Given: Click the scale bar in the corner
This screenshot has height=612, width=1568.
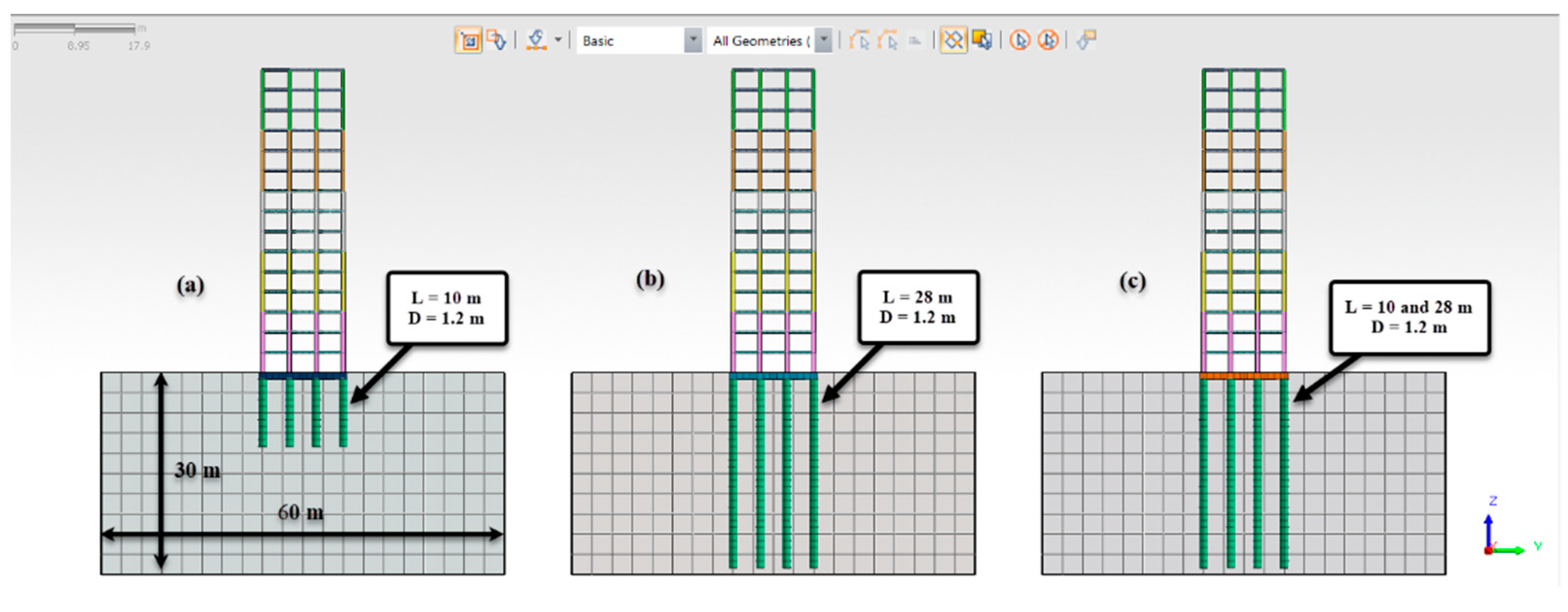Looking at the screenshot, I should (x=74, y=29).
